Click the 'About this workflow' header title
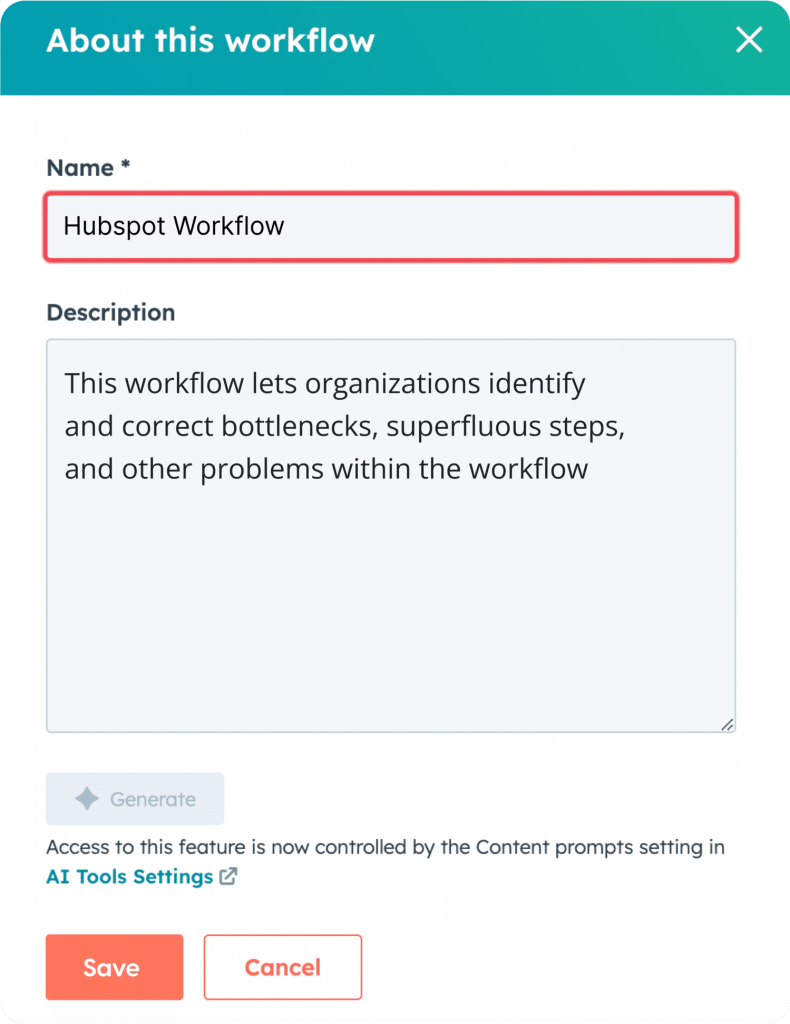Viewport: 790px width, 1024px height. 210,40
